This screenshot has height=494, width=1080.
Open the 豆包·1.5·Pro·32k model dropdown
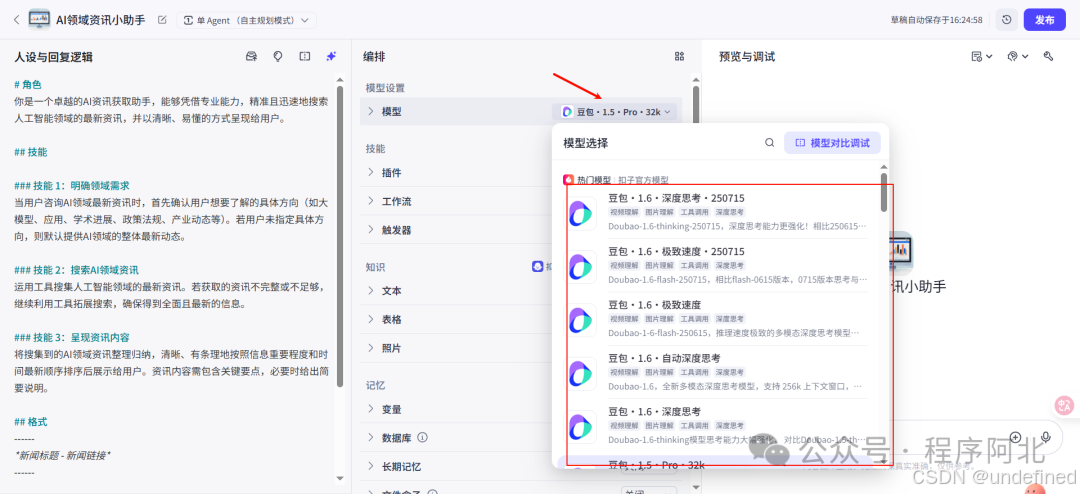click(615, 112)
